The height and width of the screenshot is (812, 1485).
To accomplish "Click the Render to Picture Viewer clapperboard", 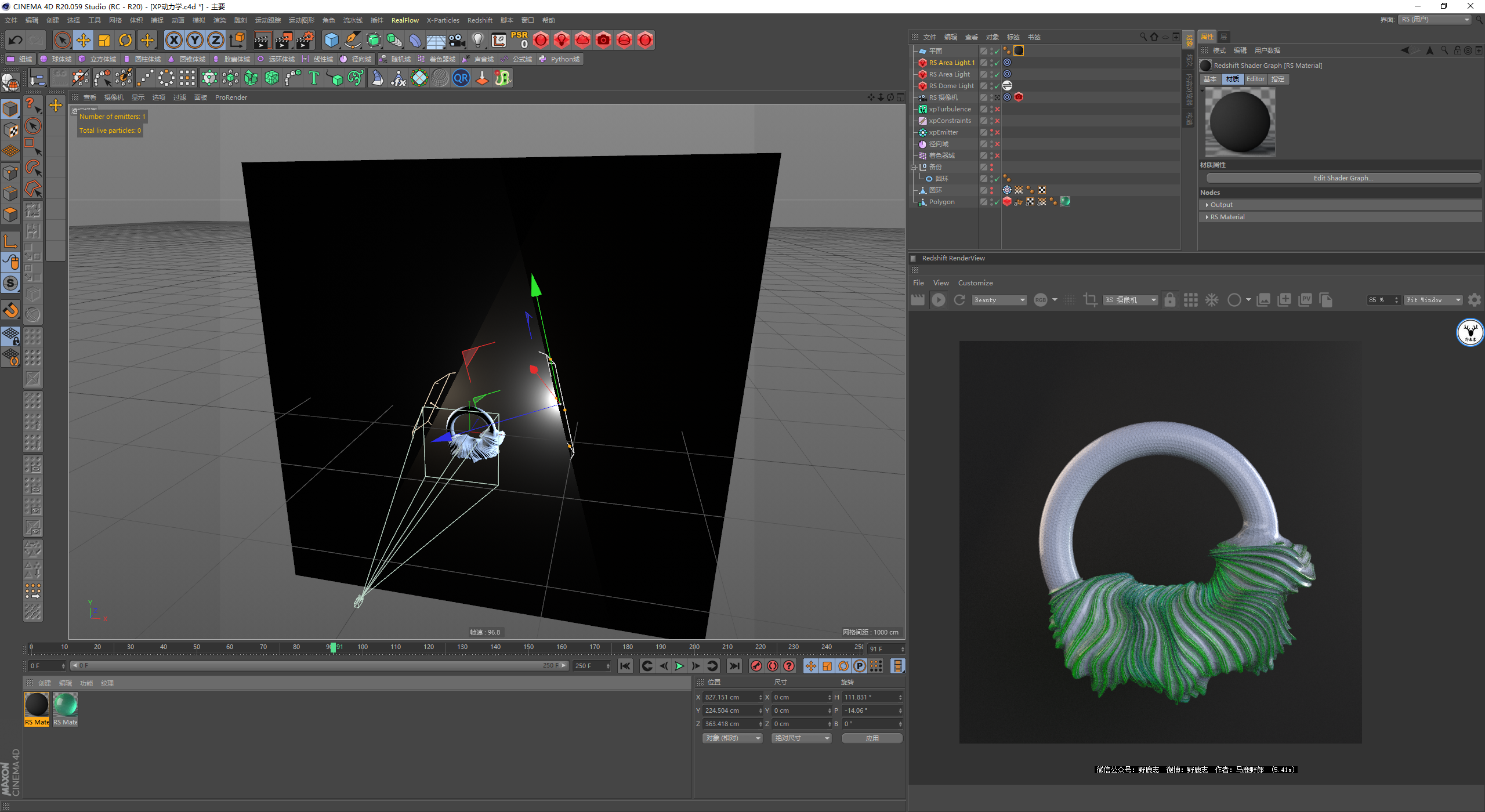I will click(x=284, y=40).
